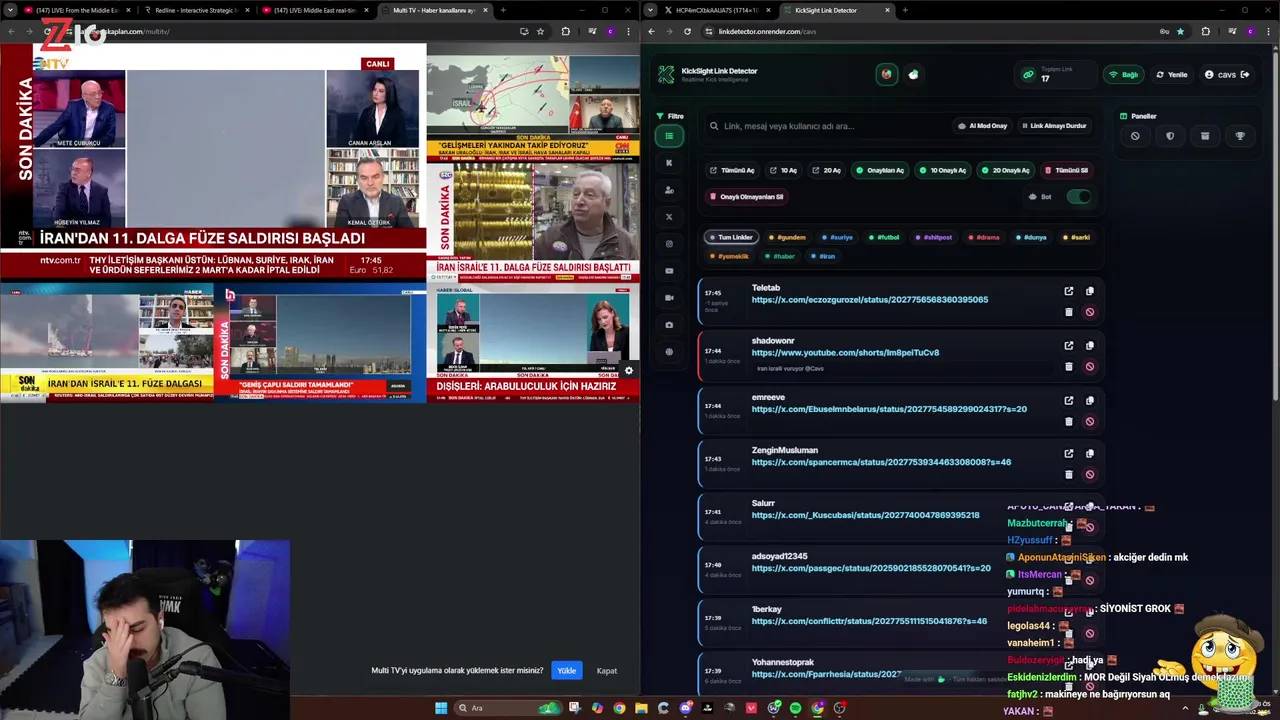Toggle the Bot switch
This screenshot has height=720, width=1280.
point(1079,197)
